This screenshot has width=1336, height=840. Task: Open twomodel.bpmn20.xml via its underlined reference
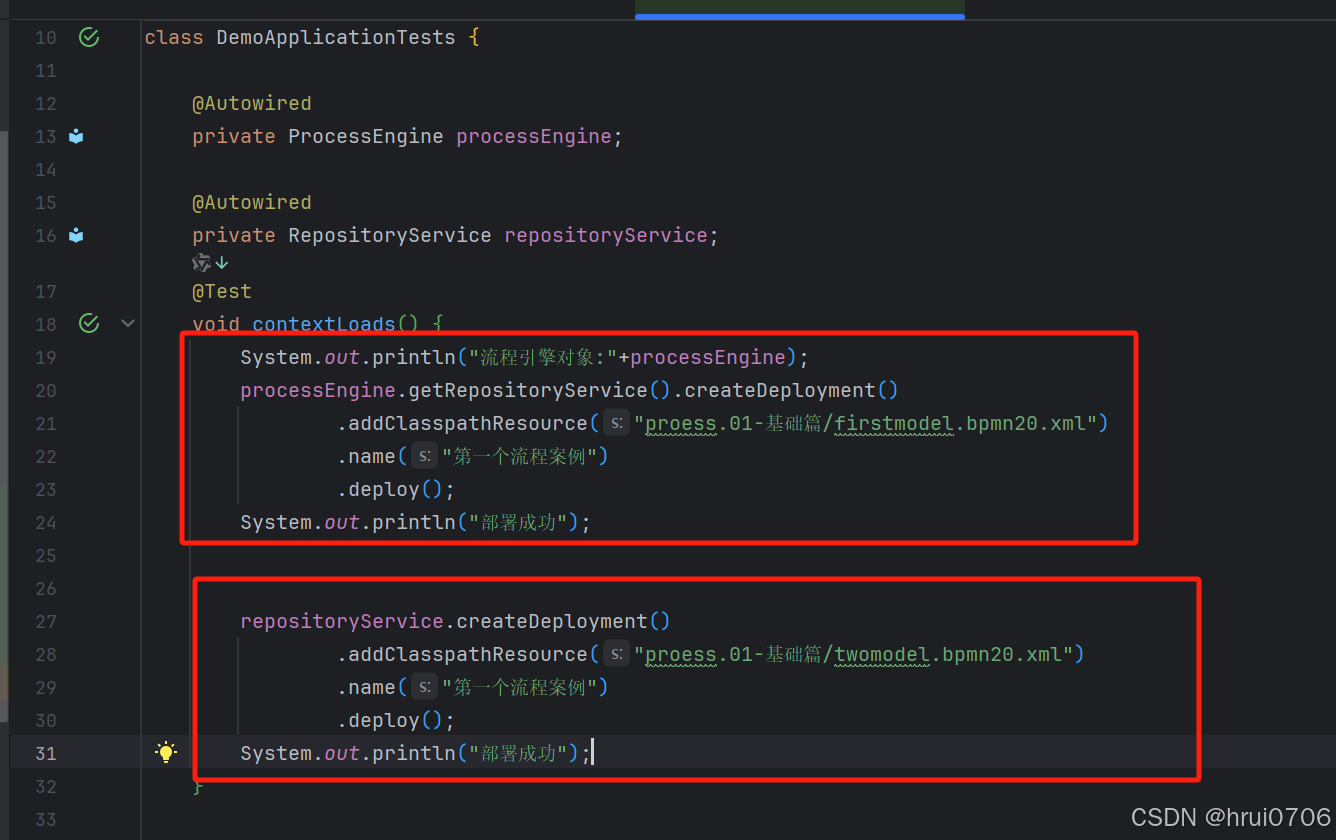(881, 654)
